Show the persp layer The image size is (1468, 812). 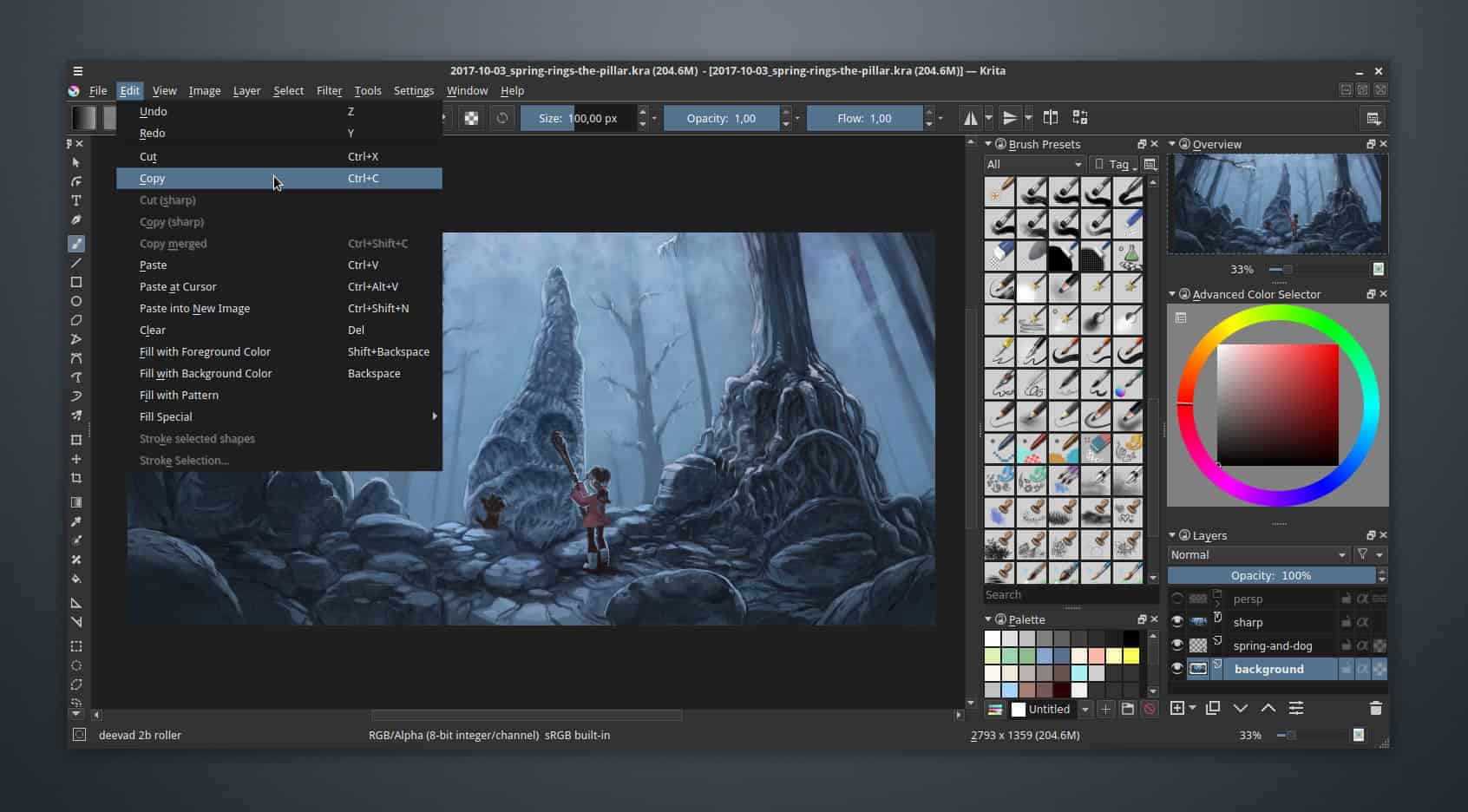[x=1178, y=599]
